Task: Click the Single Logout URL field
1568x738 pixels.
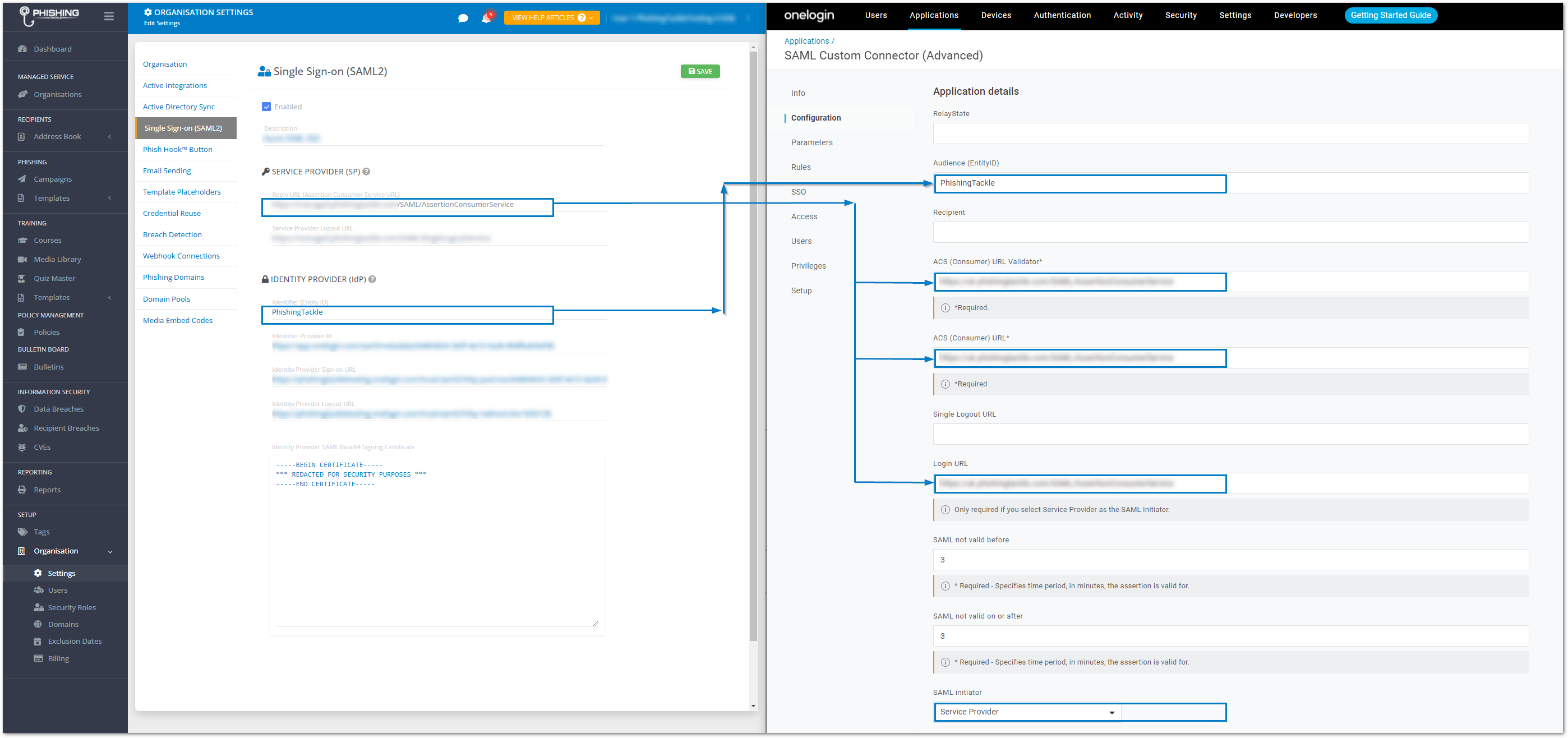Action: [1230, 434]
